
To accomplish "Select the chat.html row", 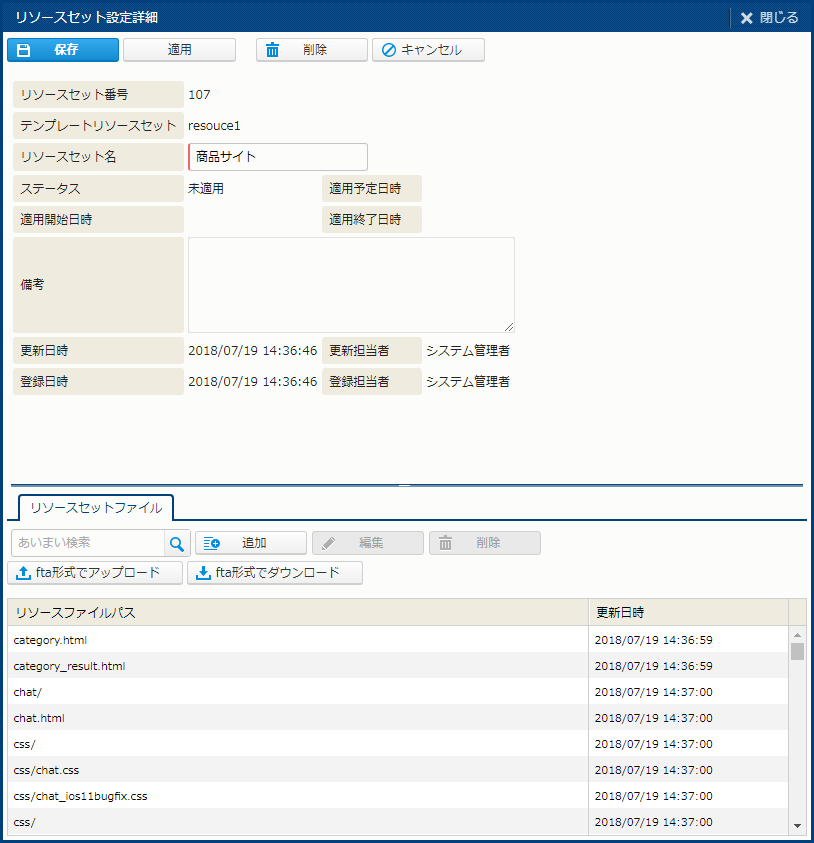I will (x=298, y=718).
